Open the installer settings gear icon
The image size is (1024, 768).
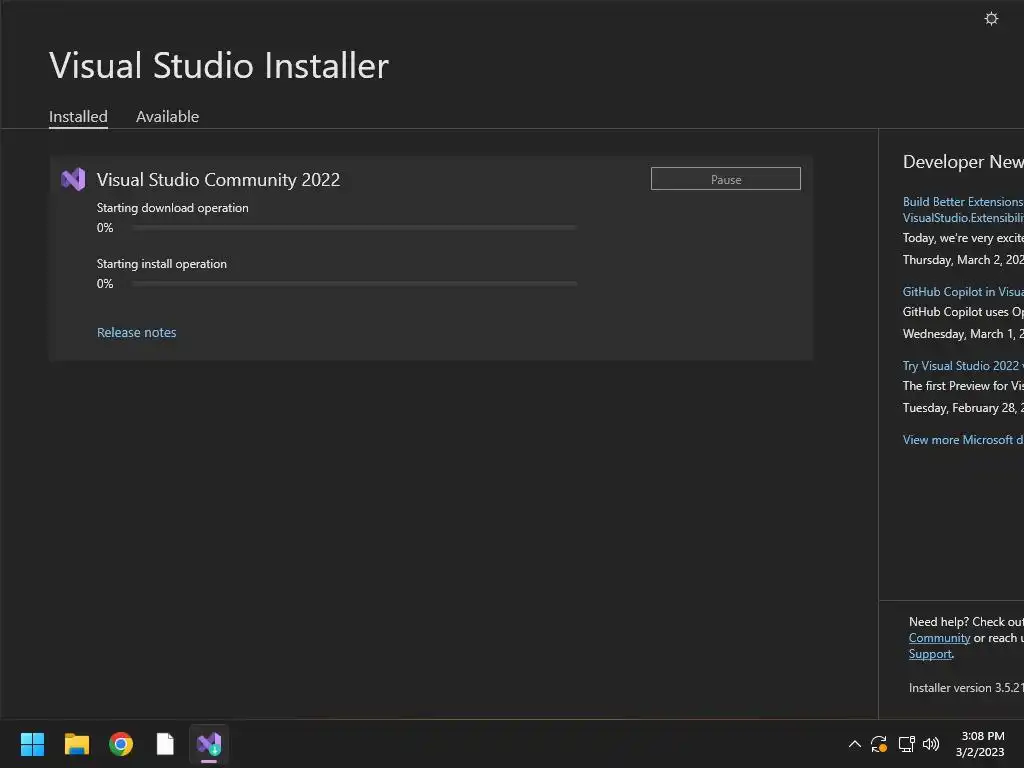click(991, 18)
